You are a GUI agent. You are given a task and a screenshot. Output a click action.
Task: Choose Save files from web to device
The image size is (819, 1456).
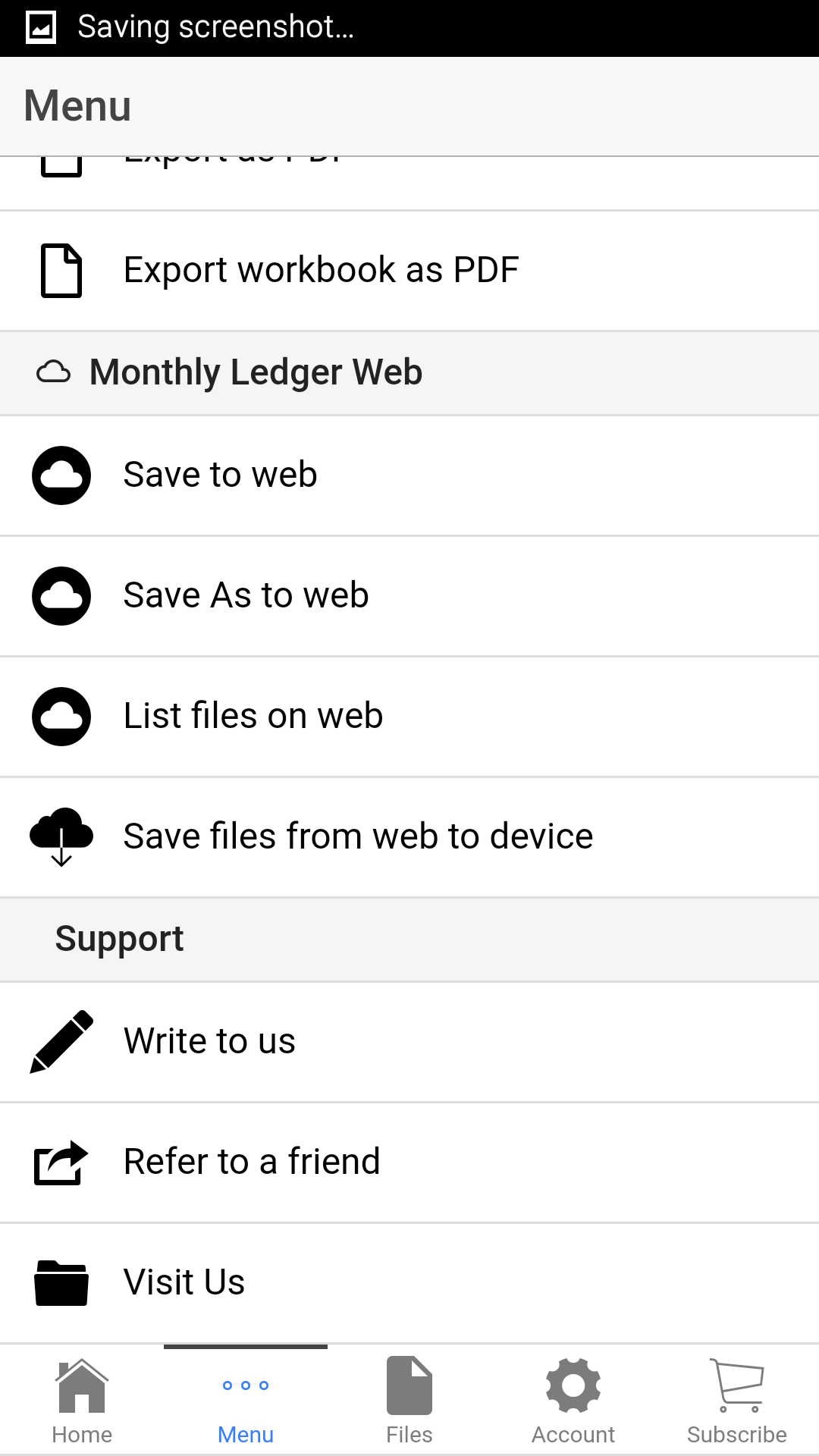(x=358, y=836)
